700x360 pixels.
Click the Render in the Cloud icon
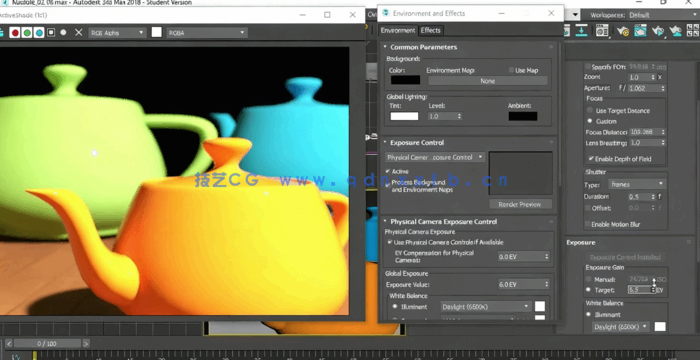675,31
